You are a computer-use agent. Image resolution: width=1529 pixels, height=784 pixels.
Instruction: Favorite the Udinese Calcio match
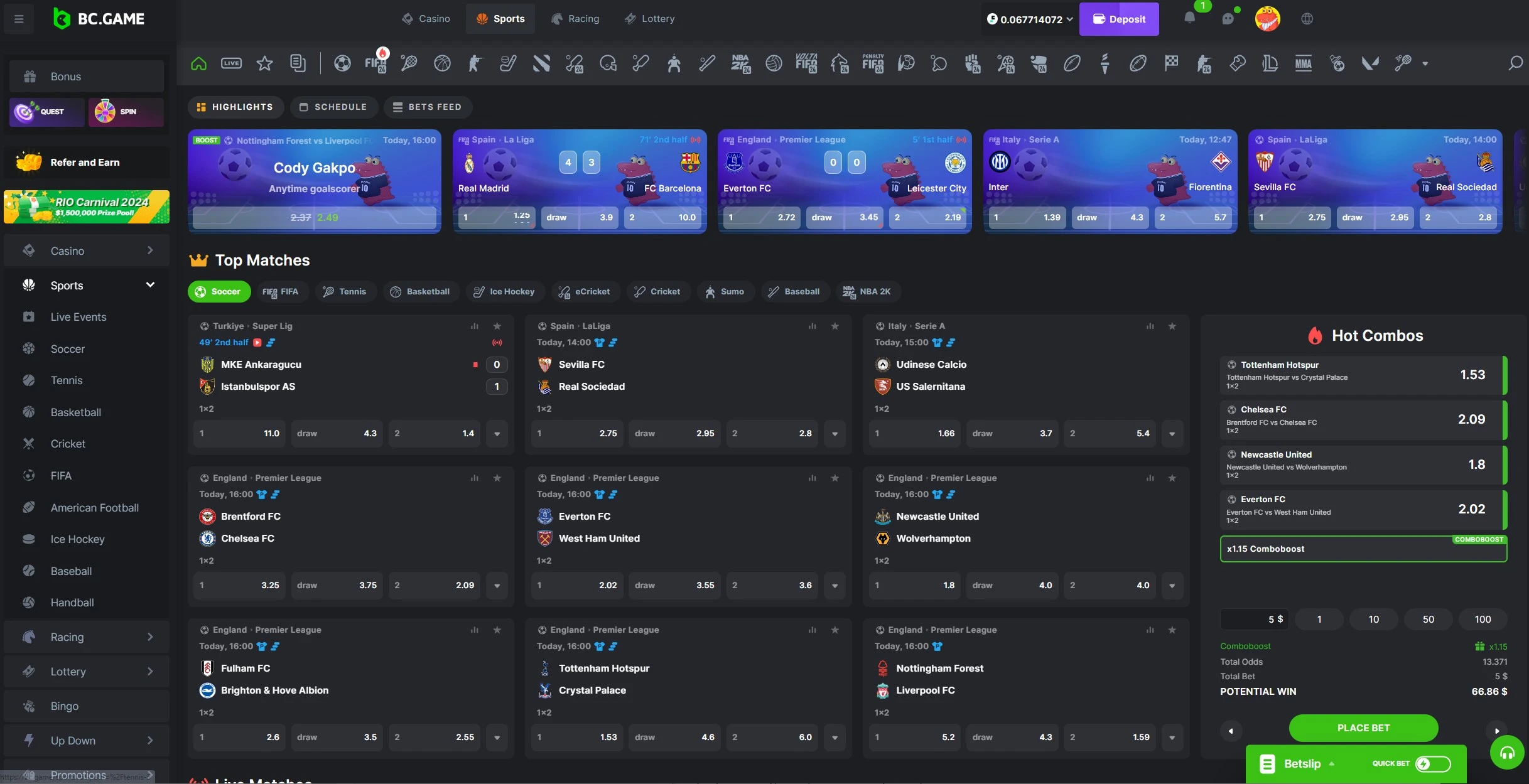(1172, 326)
